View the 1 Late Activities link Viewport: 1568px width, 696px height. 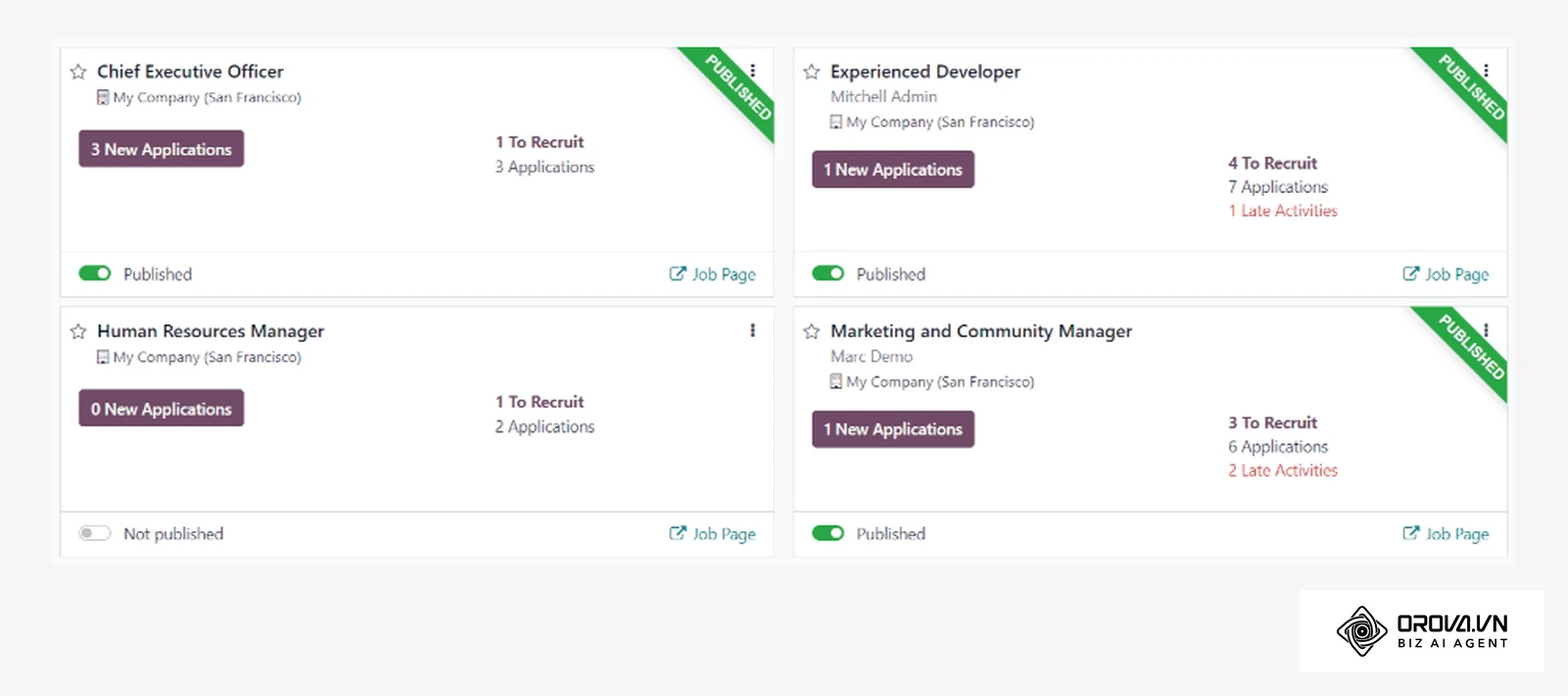coord(1283,211)
